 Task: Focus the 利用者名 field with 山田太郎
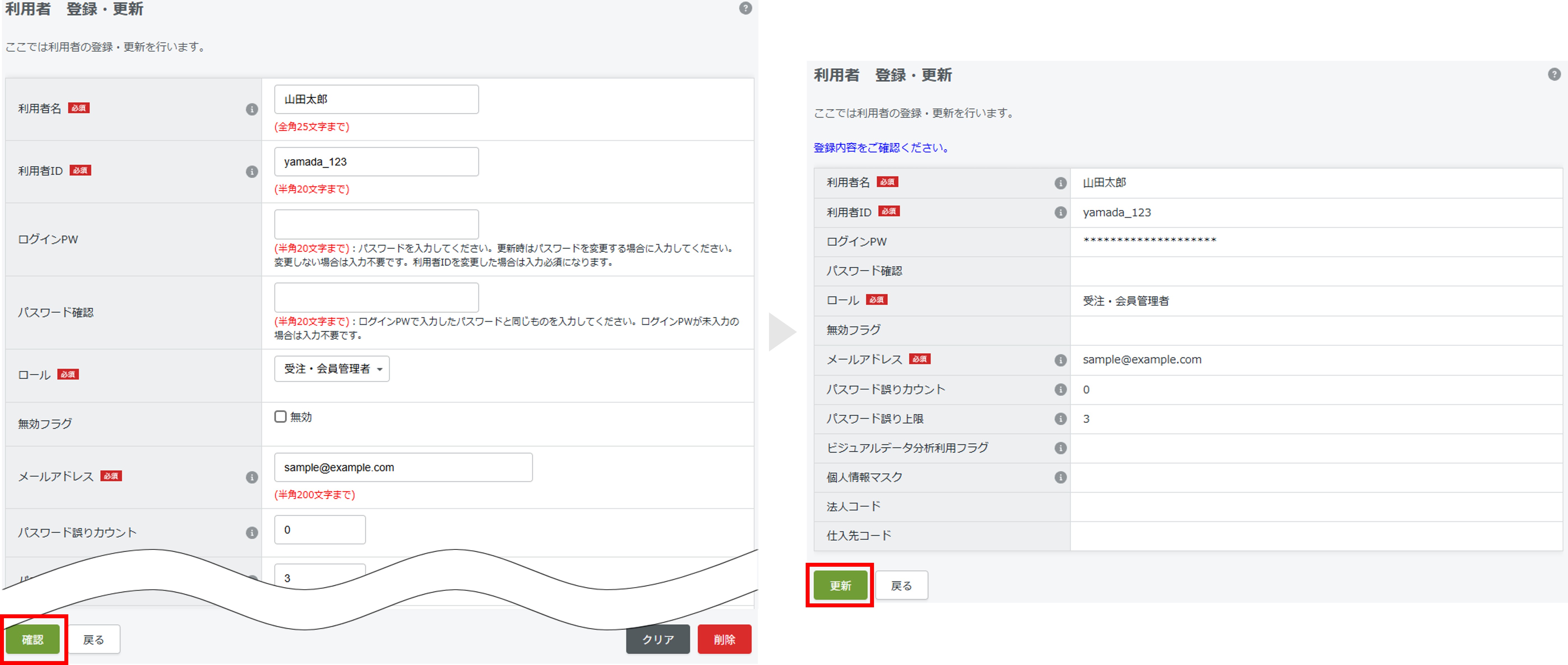point(376,99)
